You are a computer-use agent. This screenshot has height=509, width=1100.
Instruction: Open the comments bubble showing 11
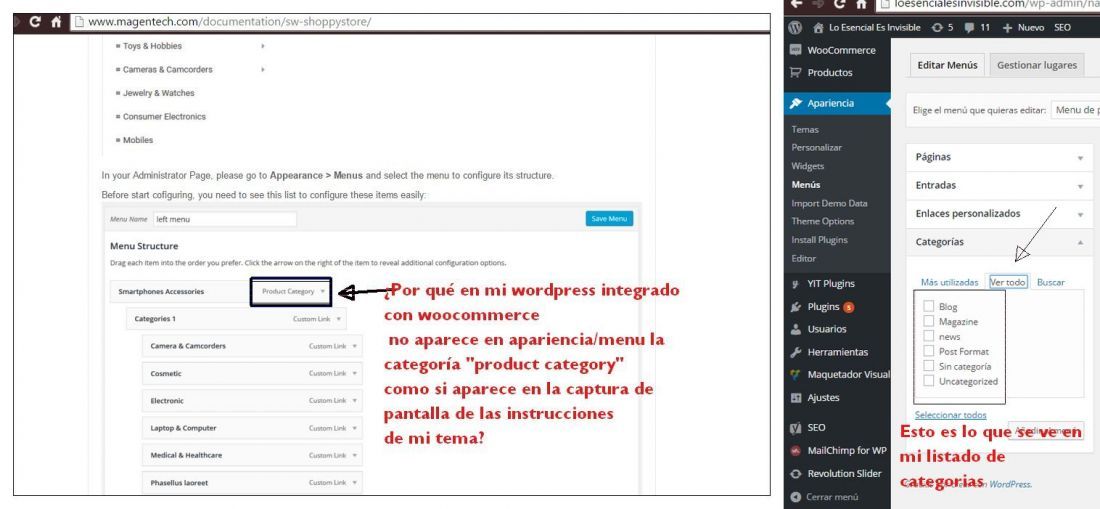tap(977, 27)
